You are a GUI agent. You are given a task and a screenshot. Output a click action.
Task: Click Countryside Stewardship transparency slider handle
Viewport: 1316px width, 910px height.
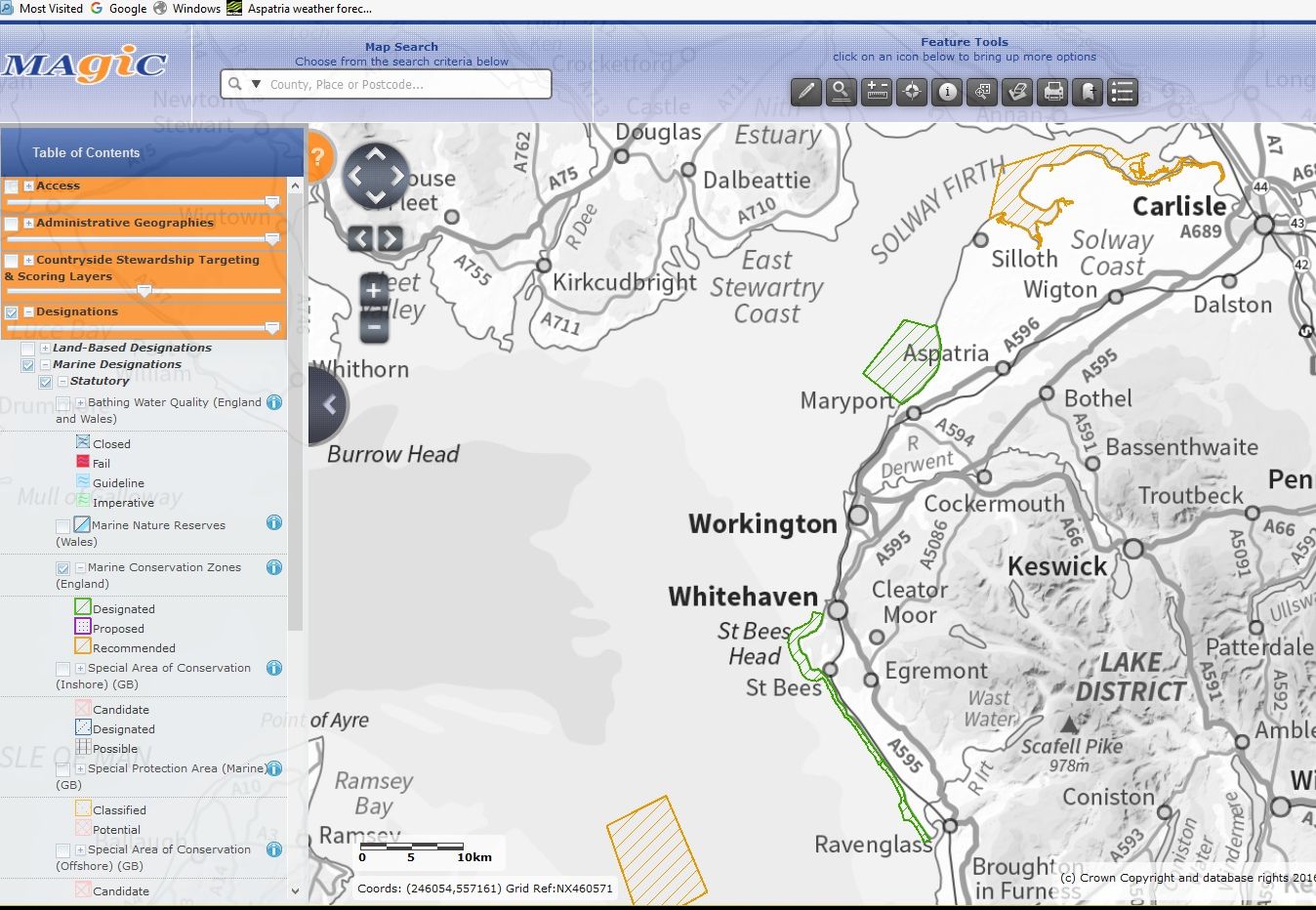point(144,291)
